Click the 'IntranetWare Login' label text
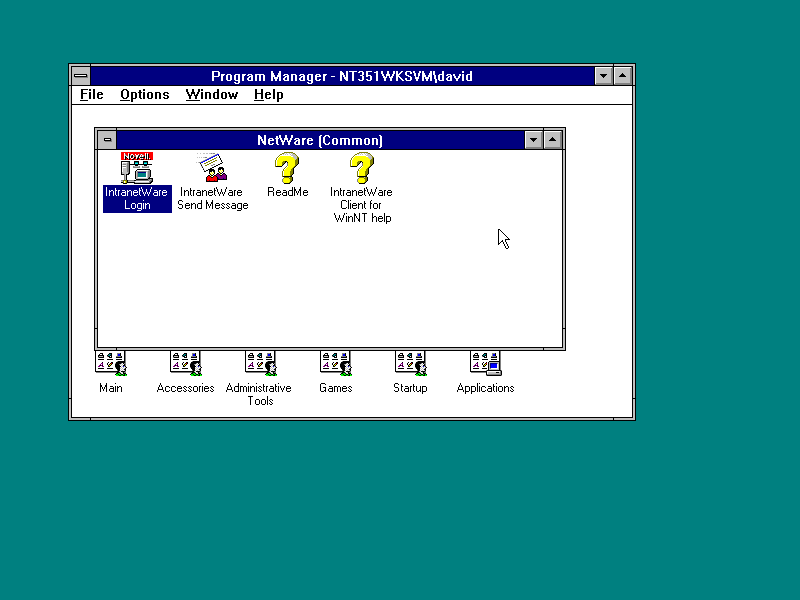The width and height of the screenshot is (800, 600). pyautogui.click(x=137, y=199)
